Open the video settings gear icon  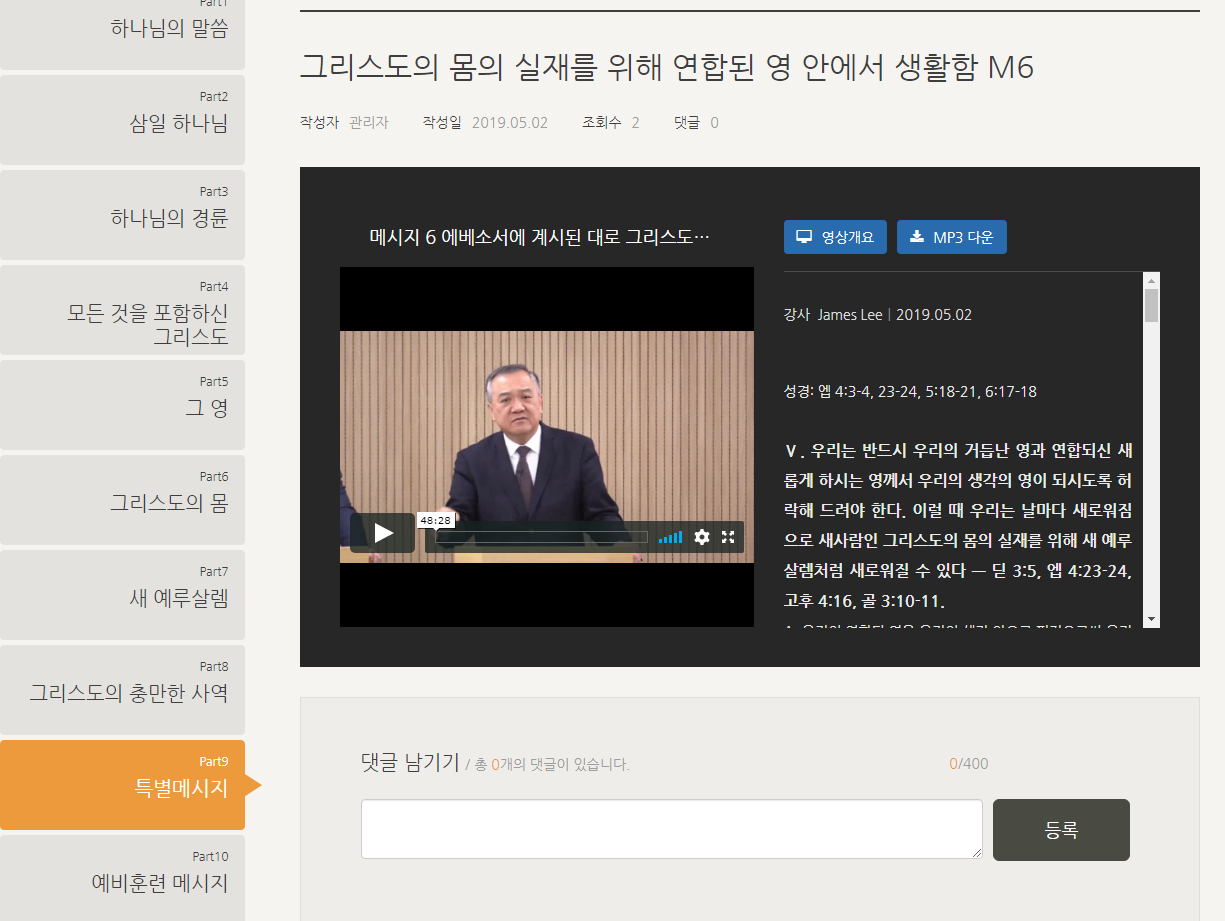click(x=702, y=537)
